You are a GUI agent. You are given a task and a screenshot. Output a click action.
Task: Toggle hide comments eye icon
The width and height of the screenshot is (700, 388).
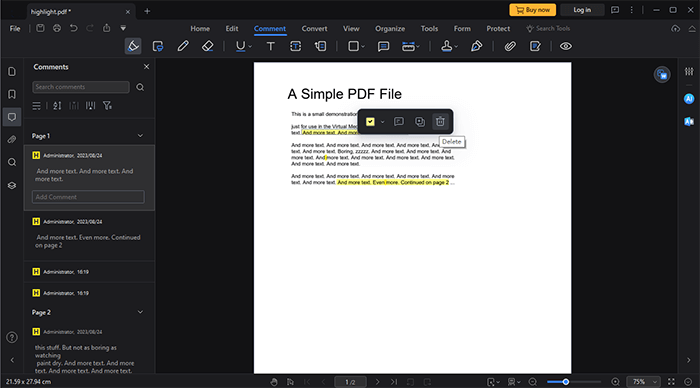(x=566, y=46)
